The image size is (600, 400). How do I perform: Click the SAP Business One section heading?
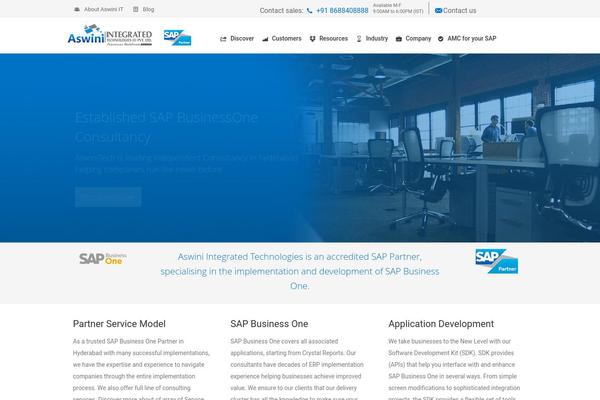(269, 324)
